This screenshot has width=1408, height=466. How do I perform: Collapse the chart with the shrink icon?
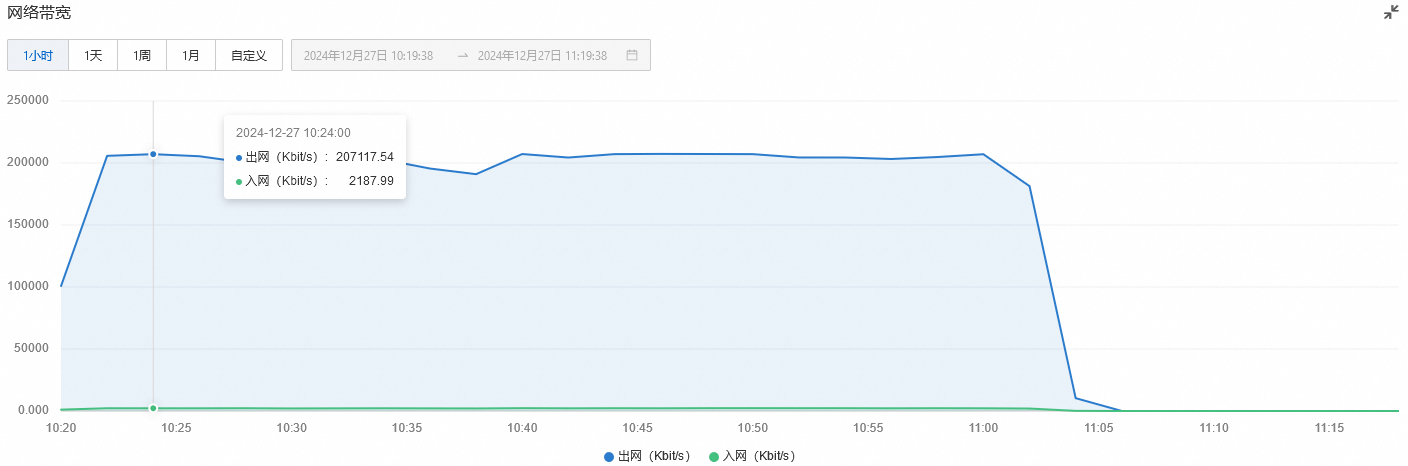click(1391, 13)
